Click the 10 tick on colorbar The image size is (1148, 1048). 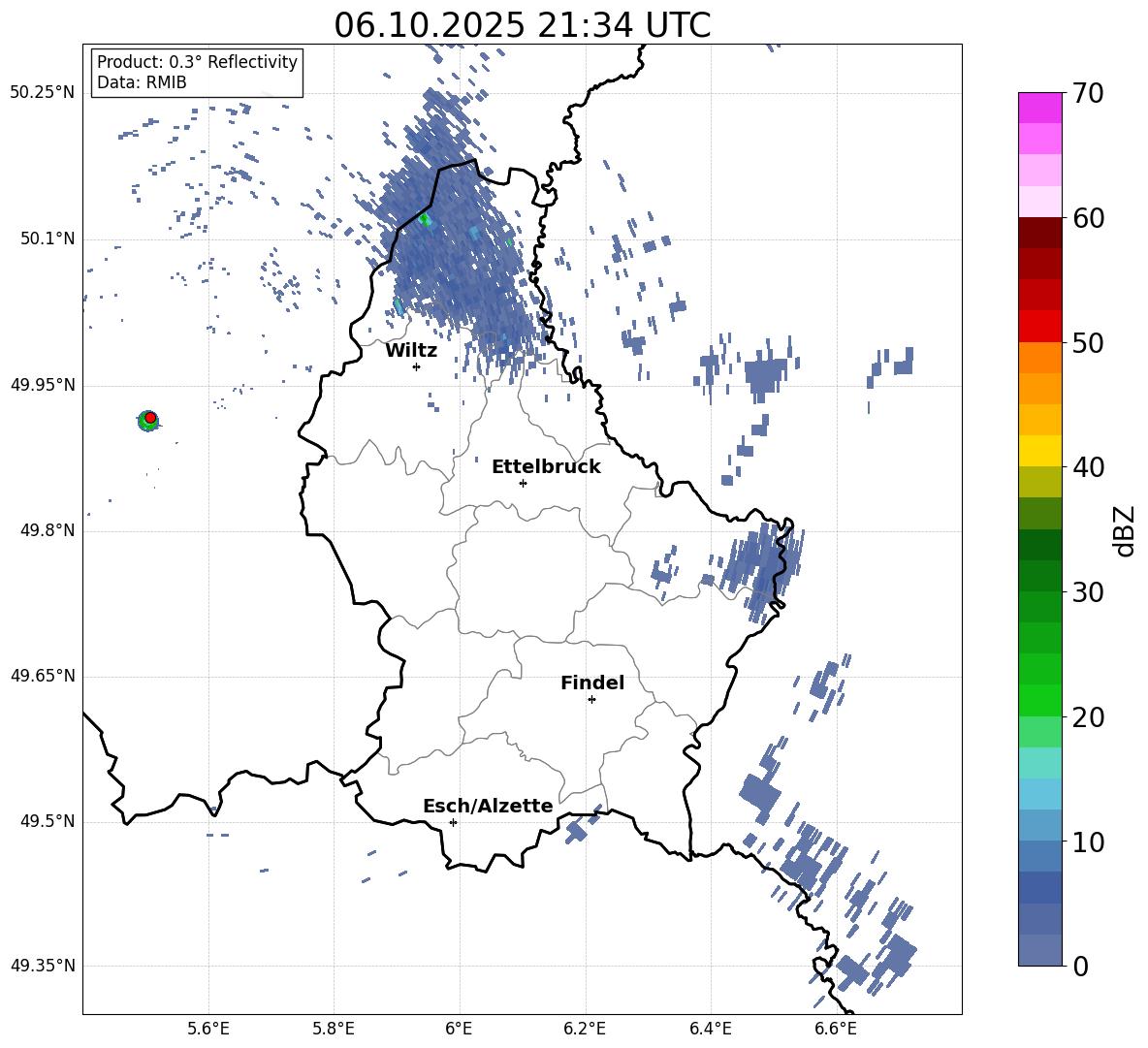[1088, 842]
